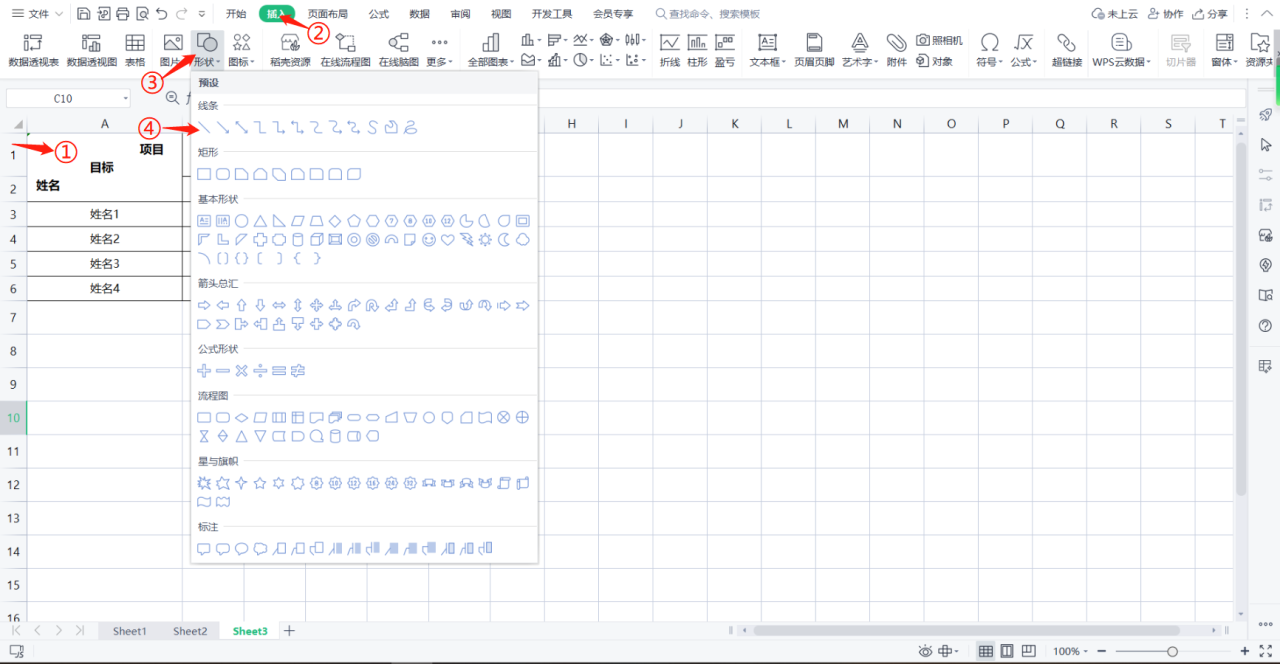Undo the last action
This screenshot has width=1280, height=664.
click(161, 14)
